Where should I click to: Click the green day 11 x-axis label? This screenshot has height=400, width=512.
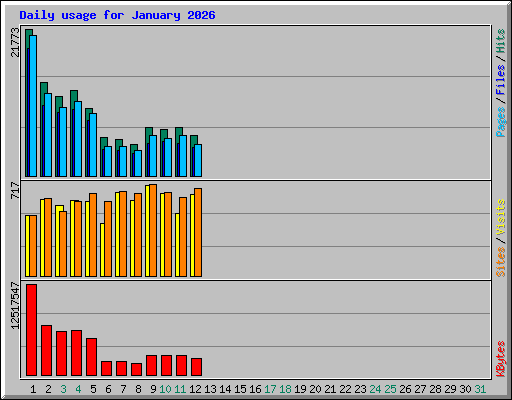180,389
